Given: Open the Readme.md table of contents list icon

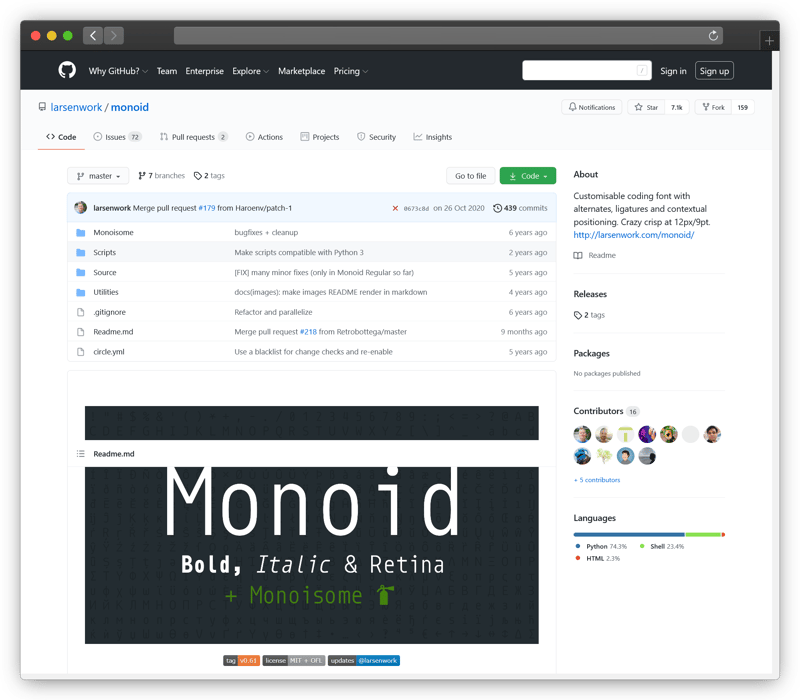Looking at the screenshot, I should [x=80, y=454].
